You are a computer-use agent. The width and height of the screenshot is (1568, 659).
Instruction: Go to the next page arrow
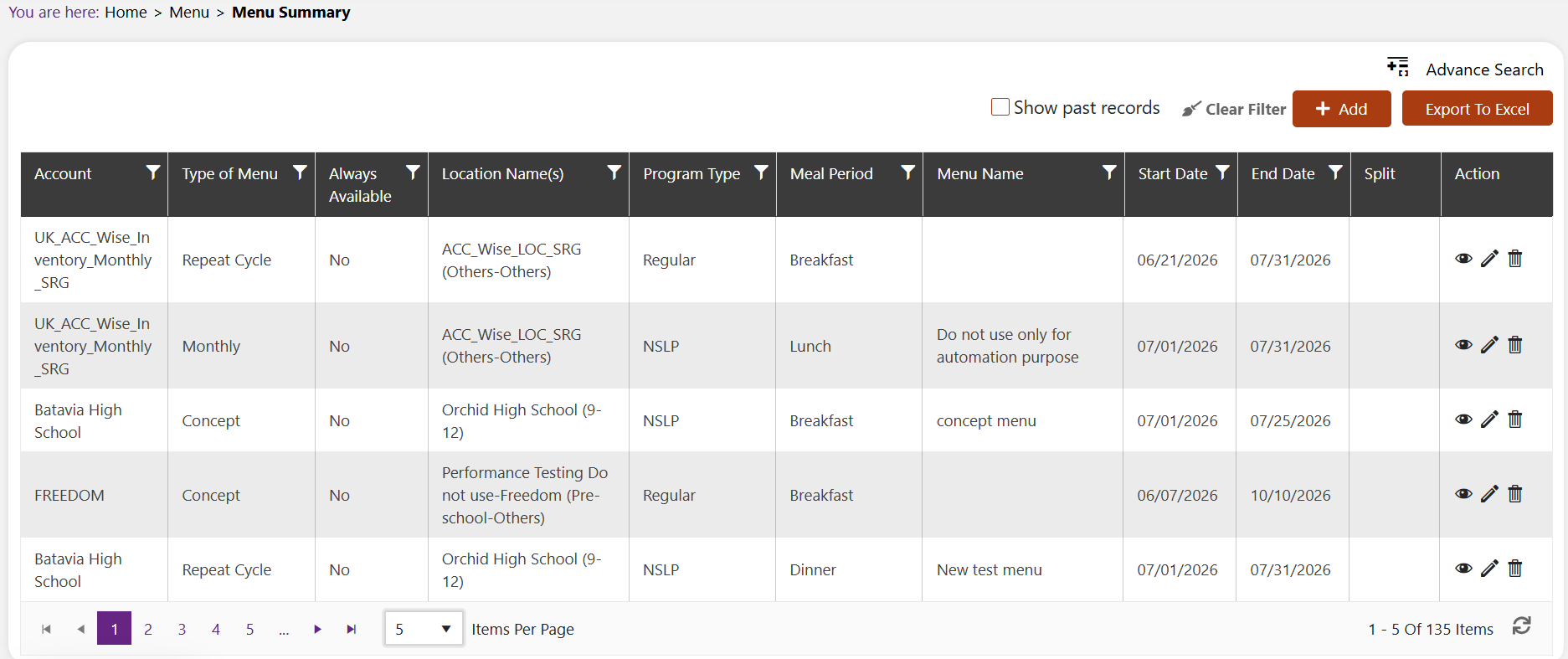click(x=317, y=629)
